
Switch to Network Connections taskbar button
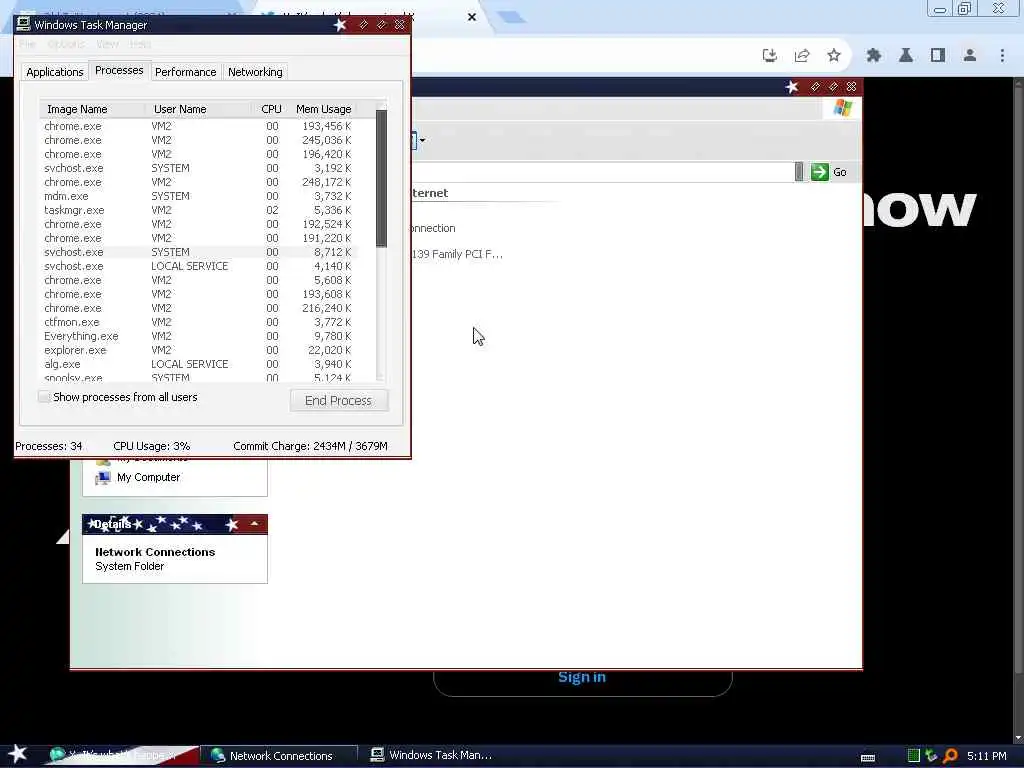(x=278, y=756)
